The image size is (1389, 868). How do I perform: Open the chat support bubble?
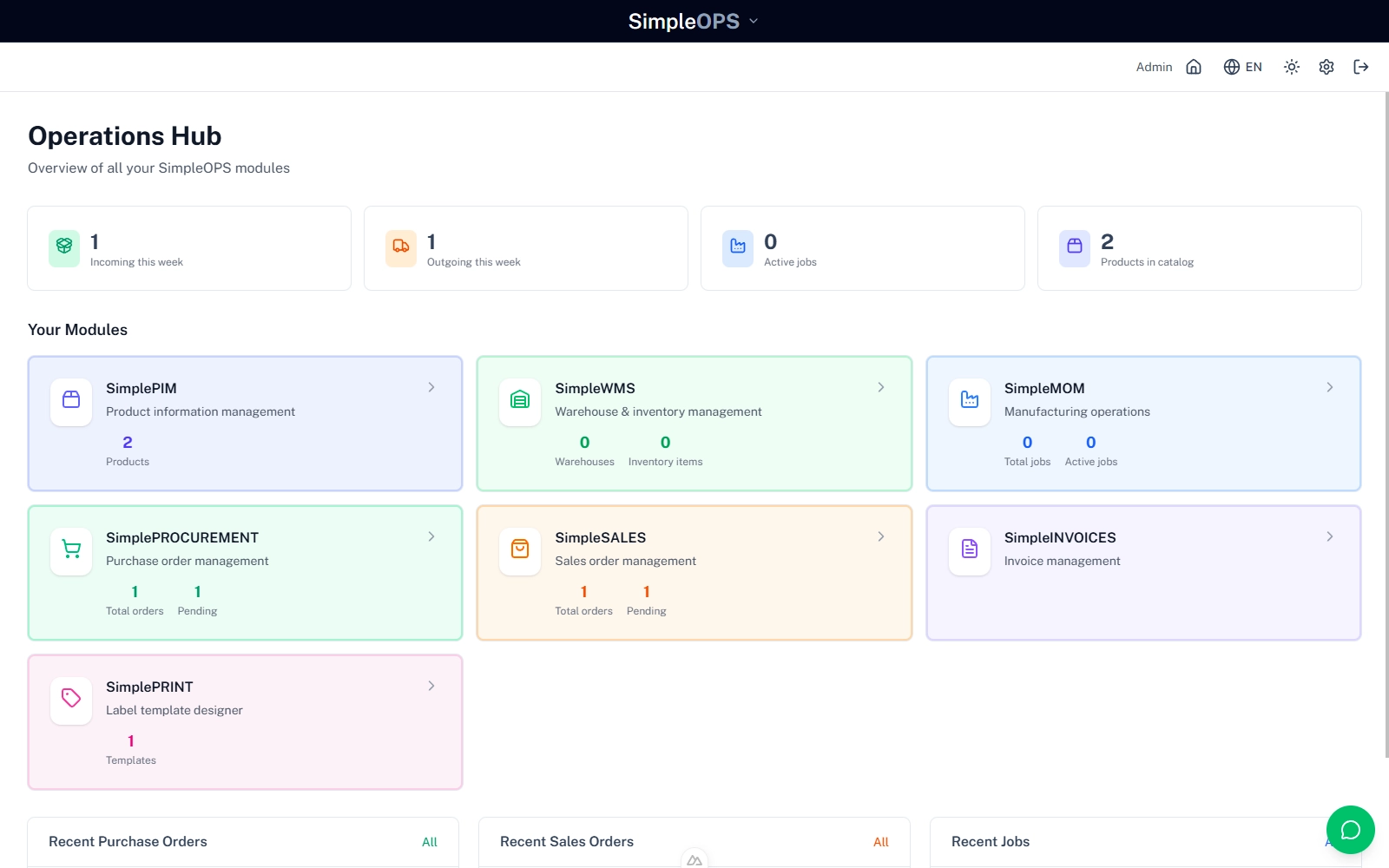coord(1351,830)
